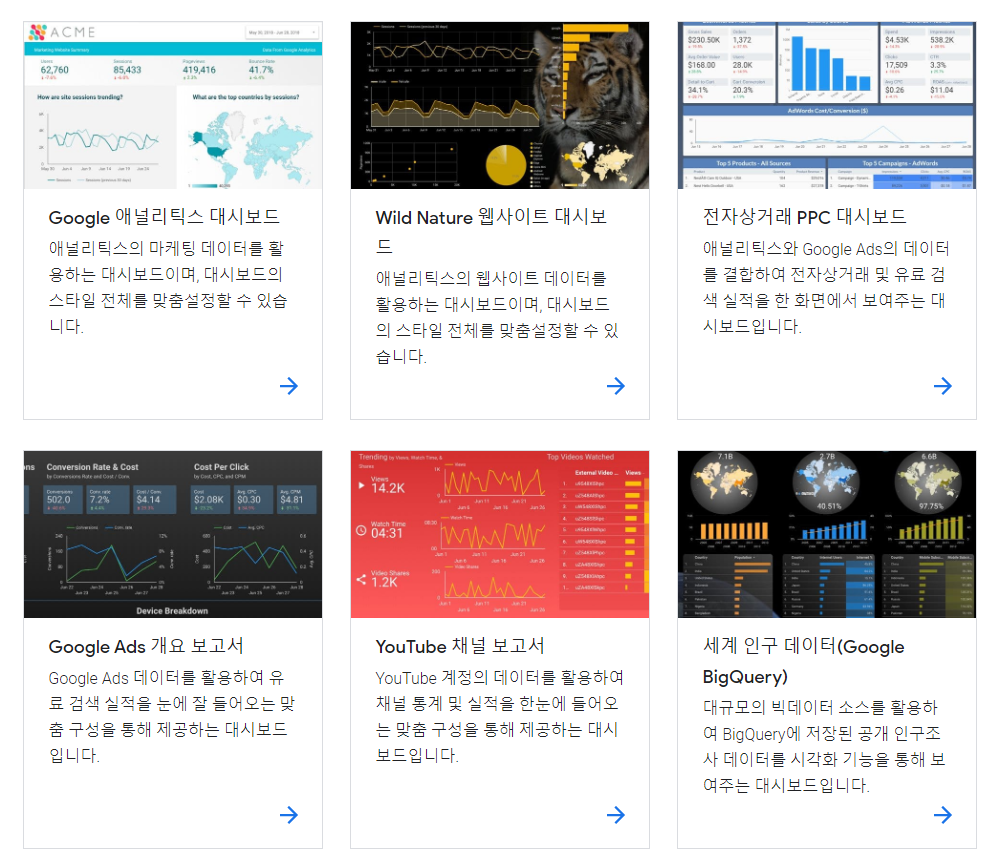The height and width of the screenshot is (859, 988).
Task: Click arrow icon on 세계 인구 데이터 card
Action: pos(943,815)
